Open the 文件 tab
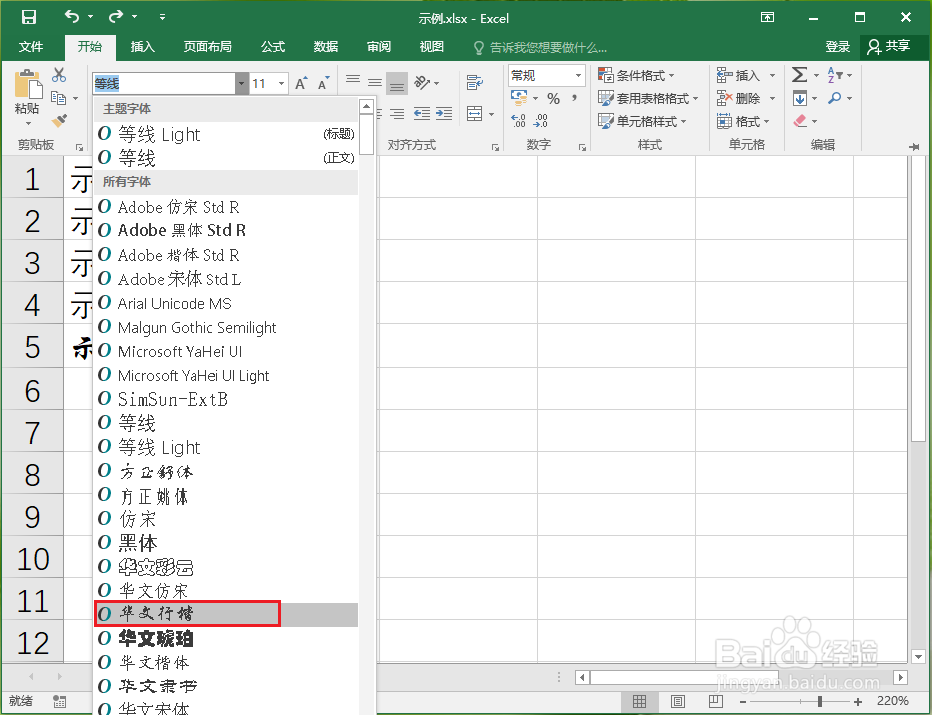932x715 pixels. pyautogui.click(x=31, y=46)
